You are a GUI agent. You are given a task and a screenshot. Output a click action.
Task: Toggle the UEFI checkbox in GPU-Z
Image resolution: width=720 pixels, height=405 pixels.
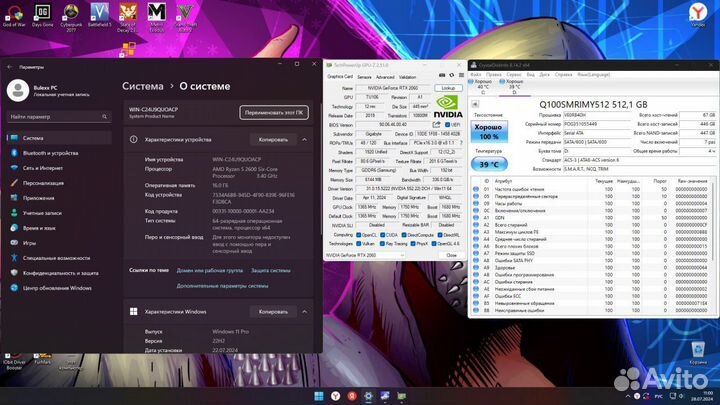click(448, 124)
